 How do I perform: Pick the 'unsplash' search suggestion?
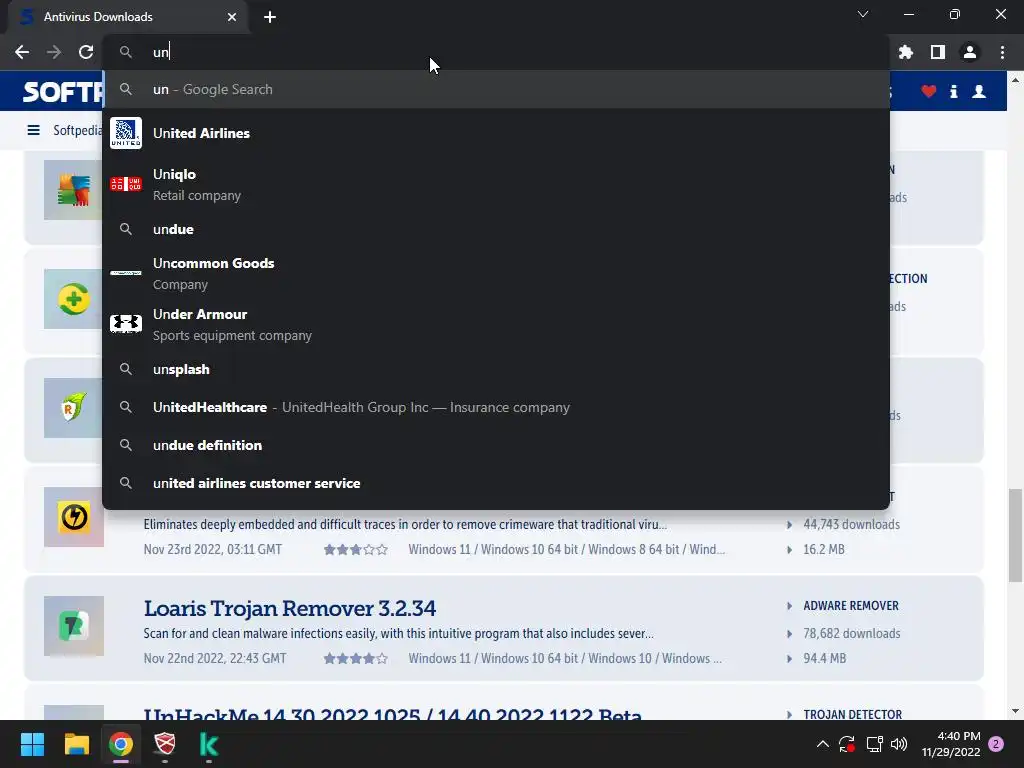point(496,369)
